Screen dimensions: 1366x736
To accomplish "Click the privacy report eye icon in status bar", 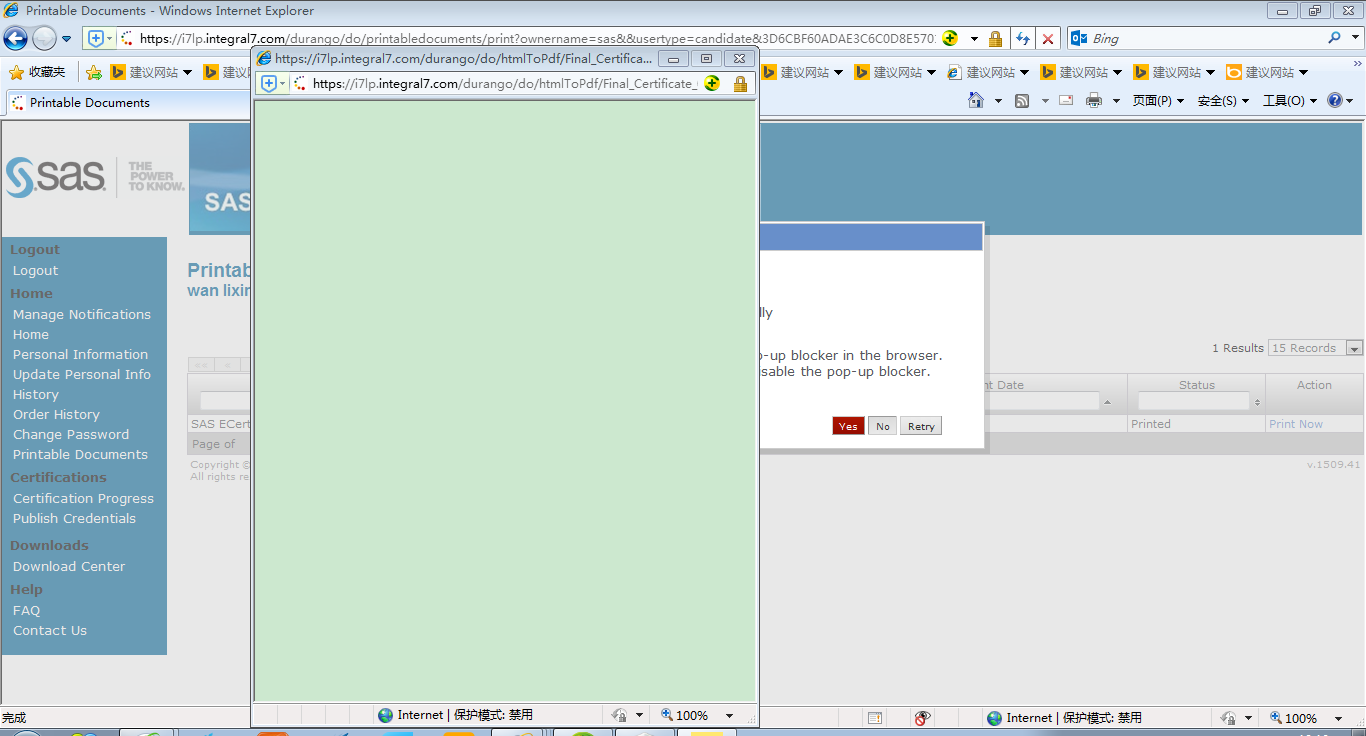I will [922, 718].
